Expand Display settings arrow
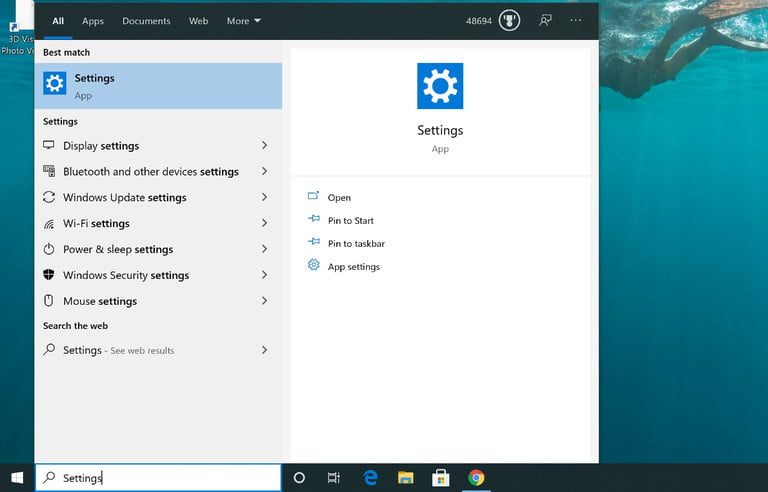This screenshot has width=768, height=492. tap(264, 145)
